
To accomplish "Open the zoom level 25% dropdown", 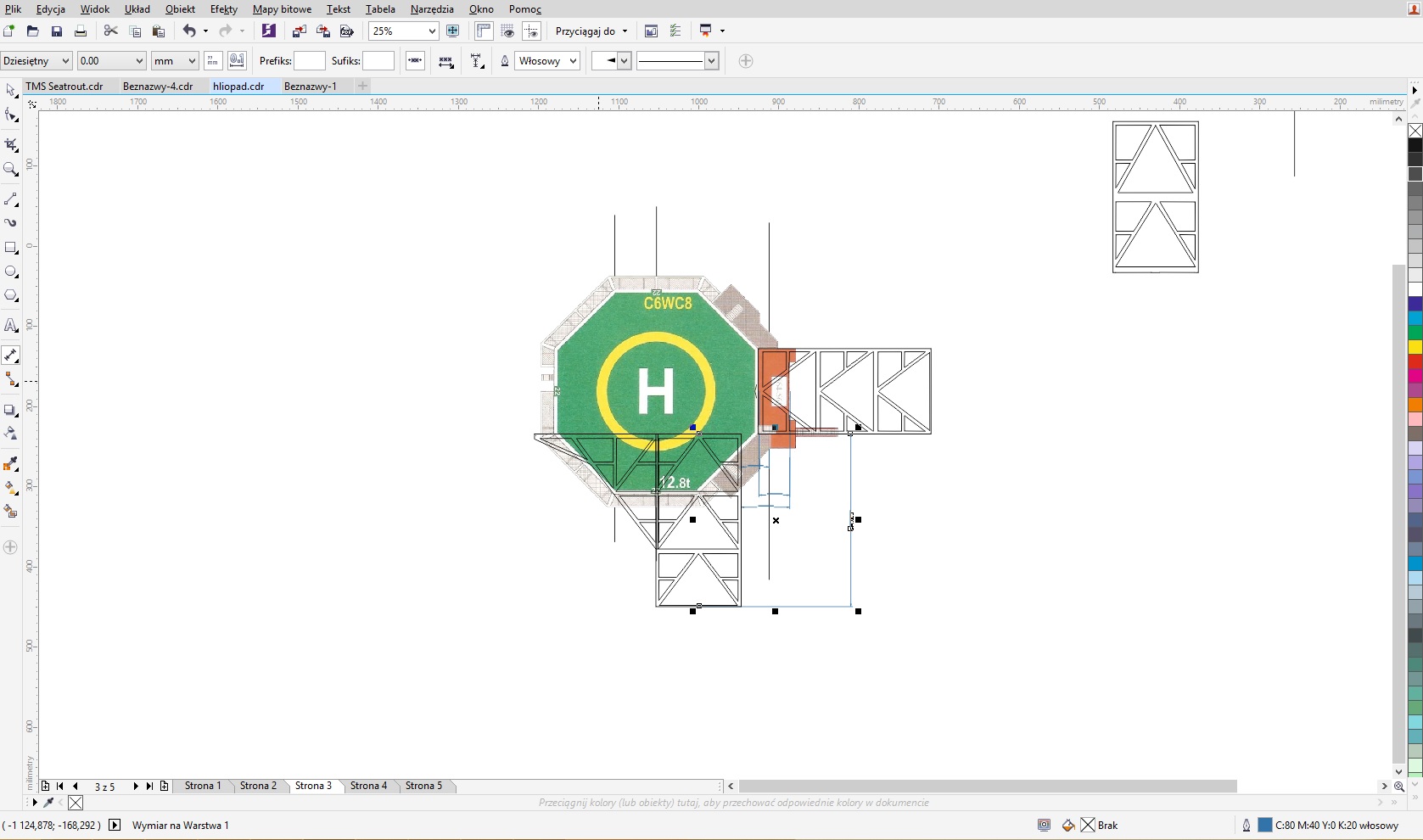I will click(x=432, y=31).
